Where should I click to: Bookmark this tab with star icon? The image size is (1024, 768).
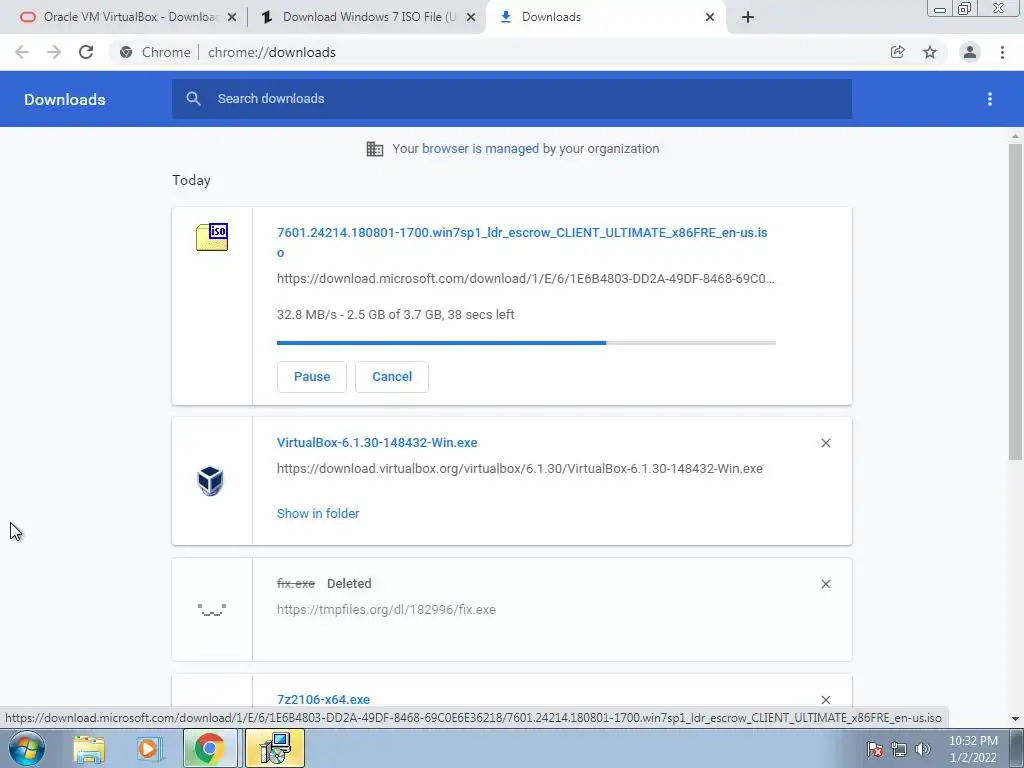930,52
